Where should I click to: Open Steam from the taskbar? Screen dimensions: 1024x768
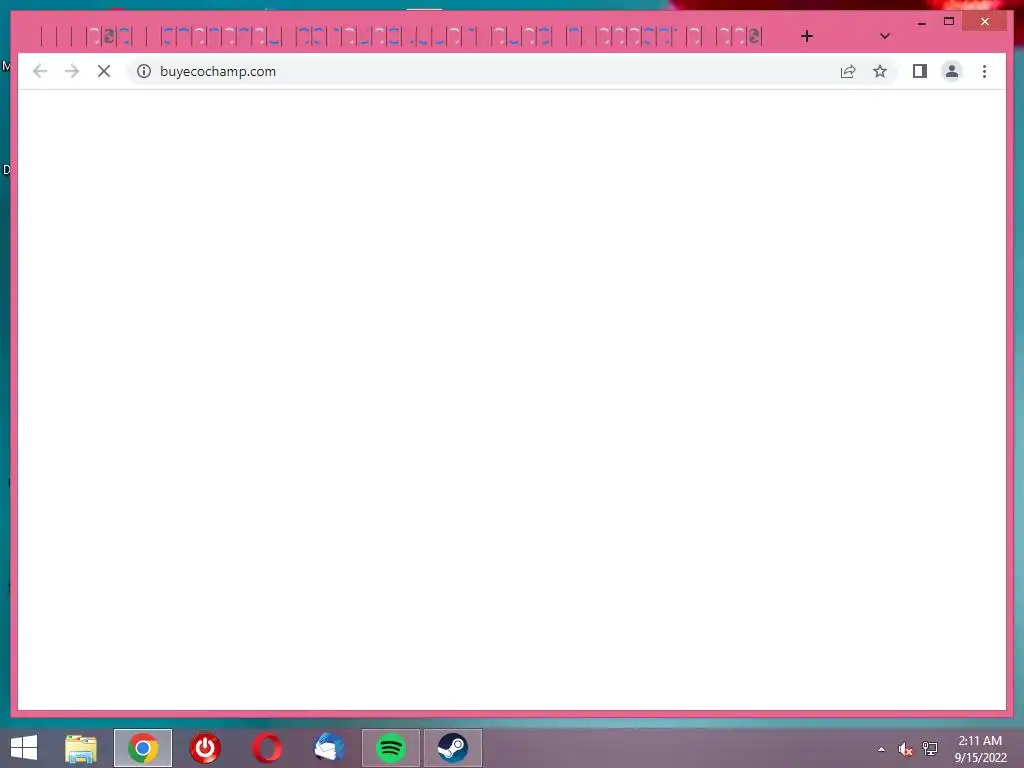click(453, 748)
